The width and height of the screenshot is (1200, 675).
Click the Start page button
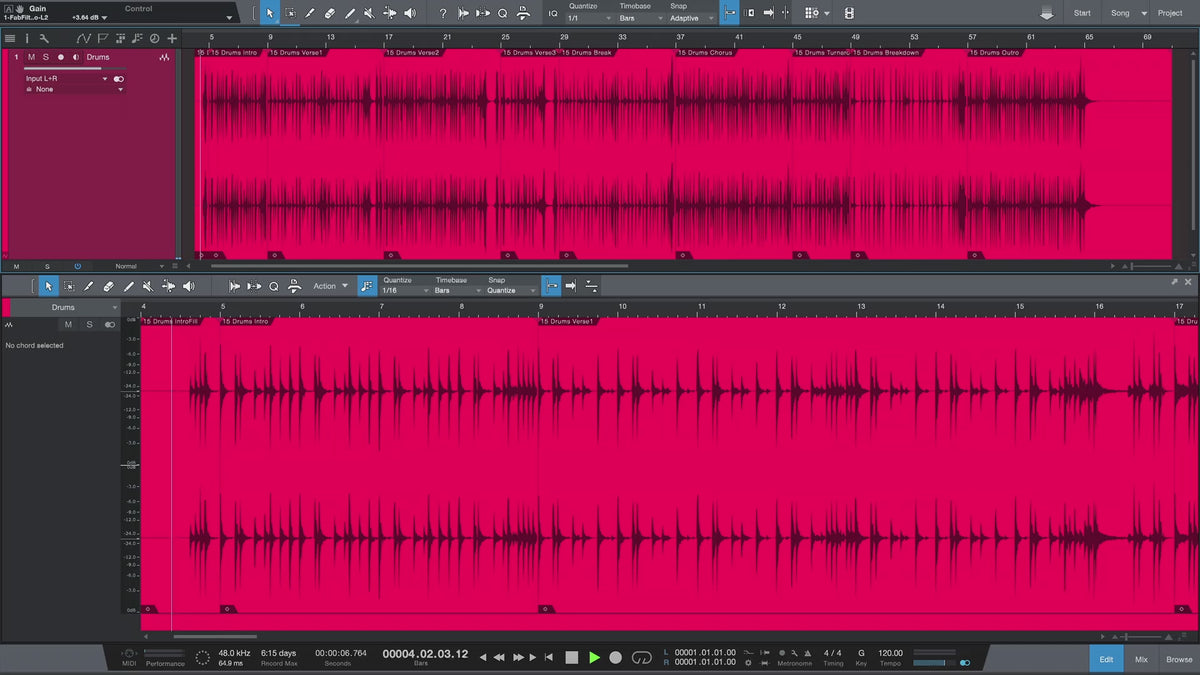click(x=1082, y=13)
